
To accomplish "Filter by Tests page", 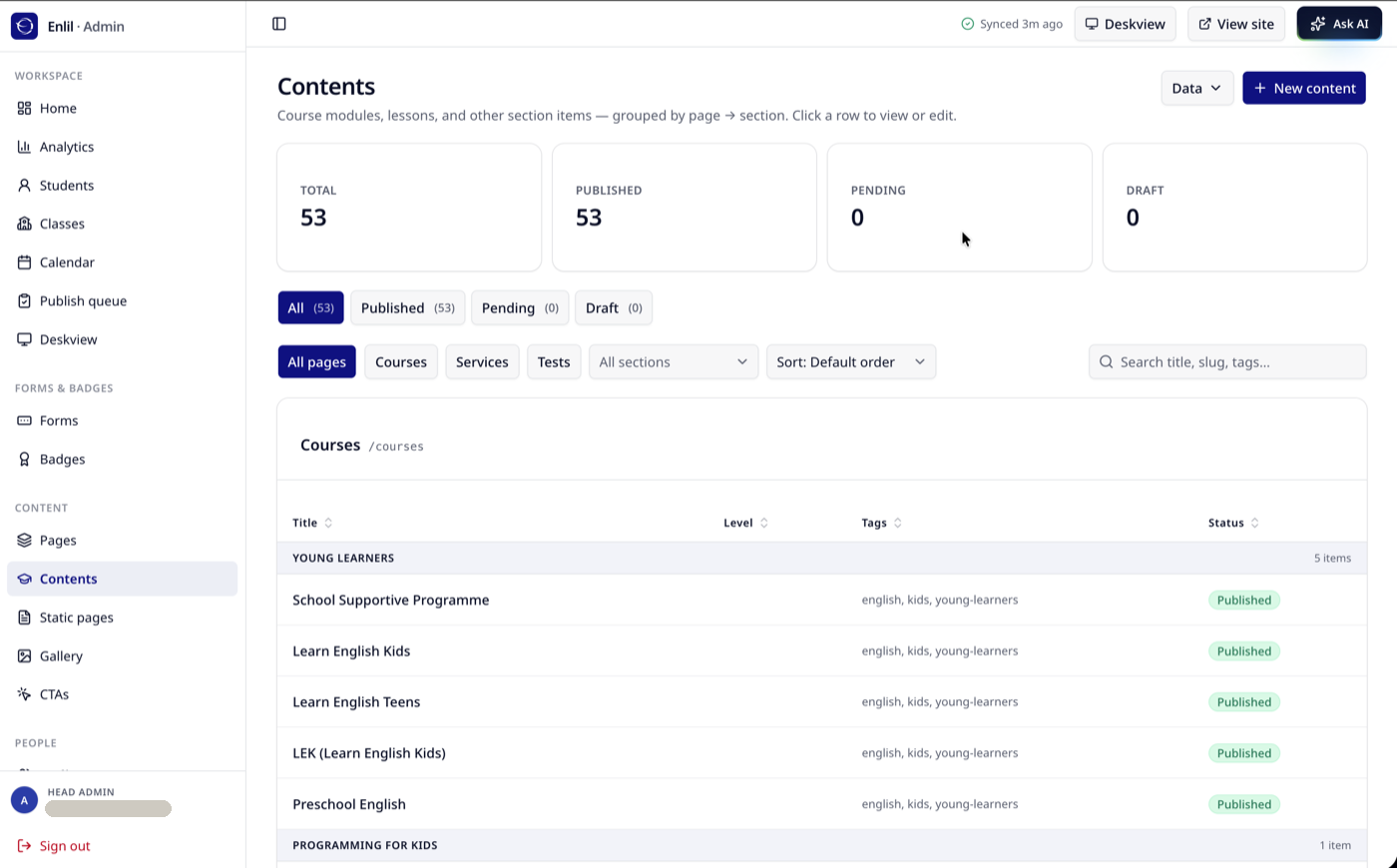I will coord(554,362).
